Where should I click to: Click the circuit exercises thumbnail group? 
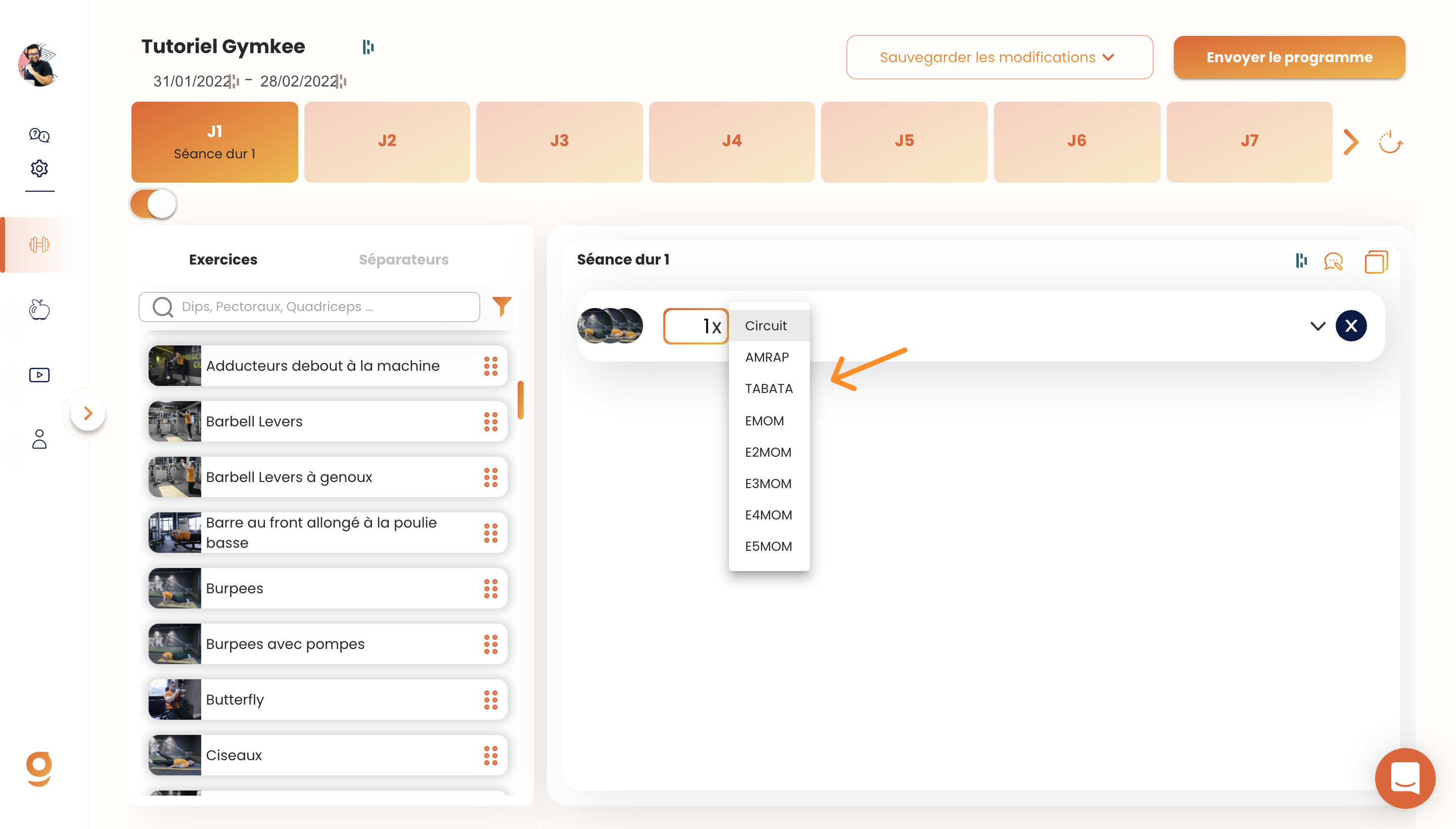coord(610,326)
